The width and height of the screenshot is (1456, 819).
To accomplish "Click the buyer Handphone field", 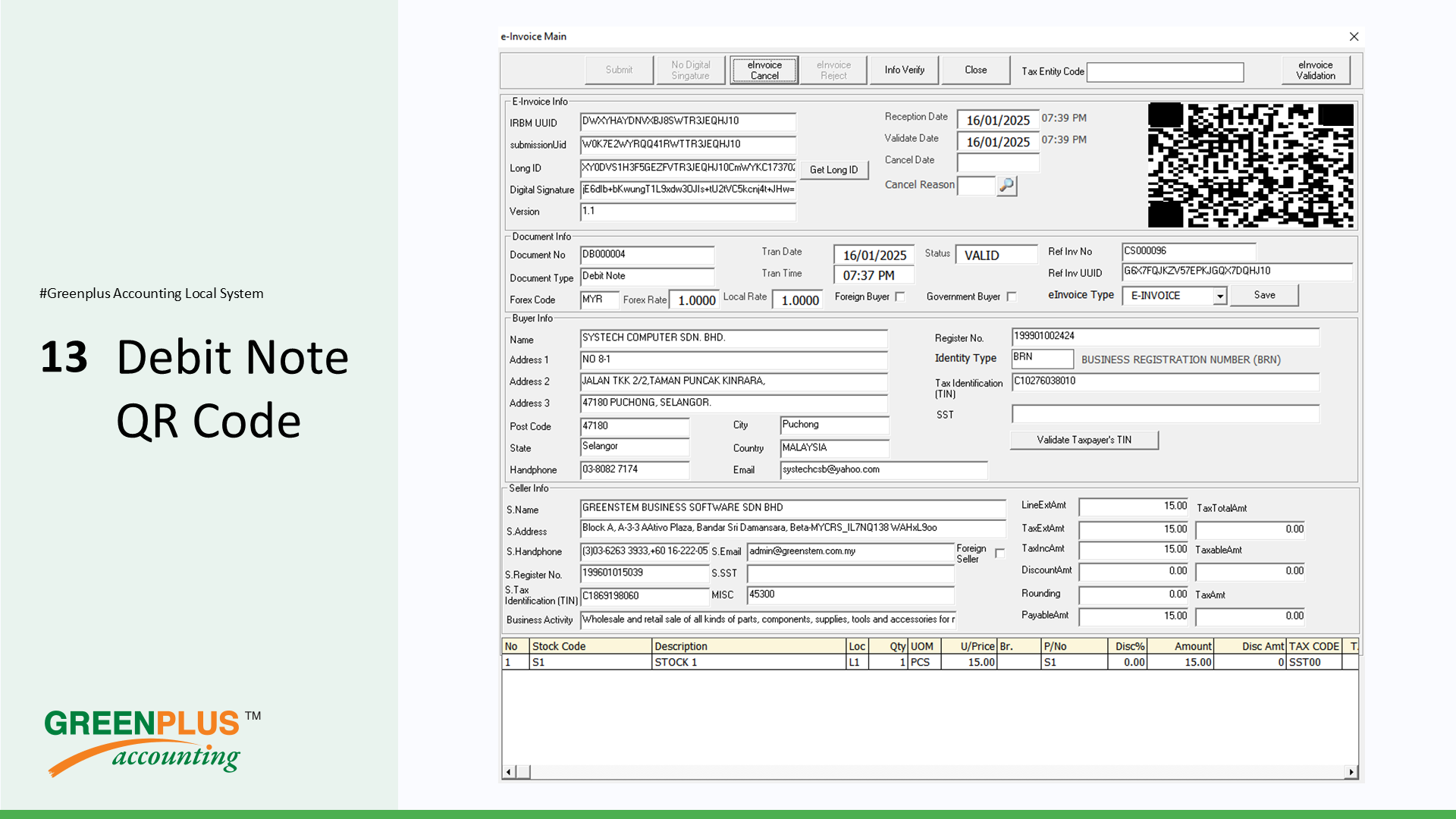I will click(634, 470).
